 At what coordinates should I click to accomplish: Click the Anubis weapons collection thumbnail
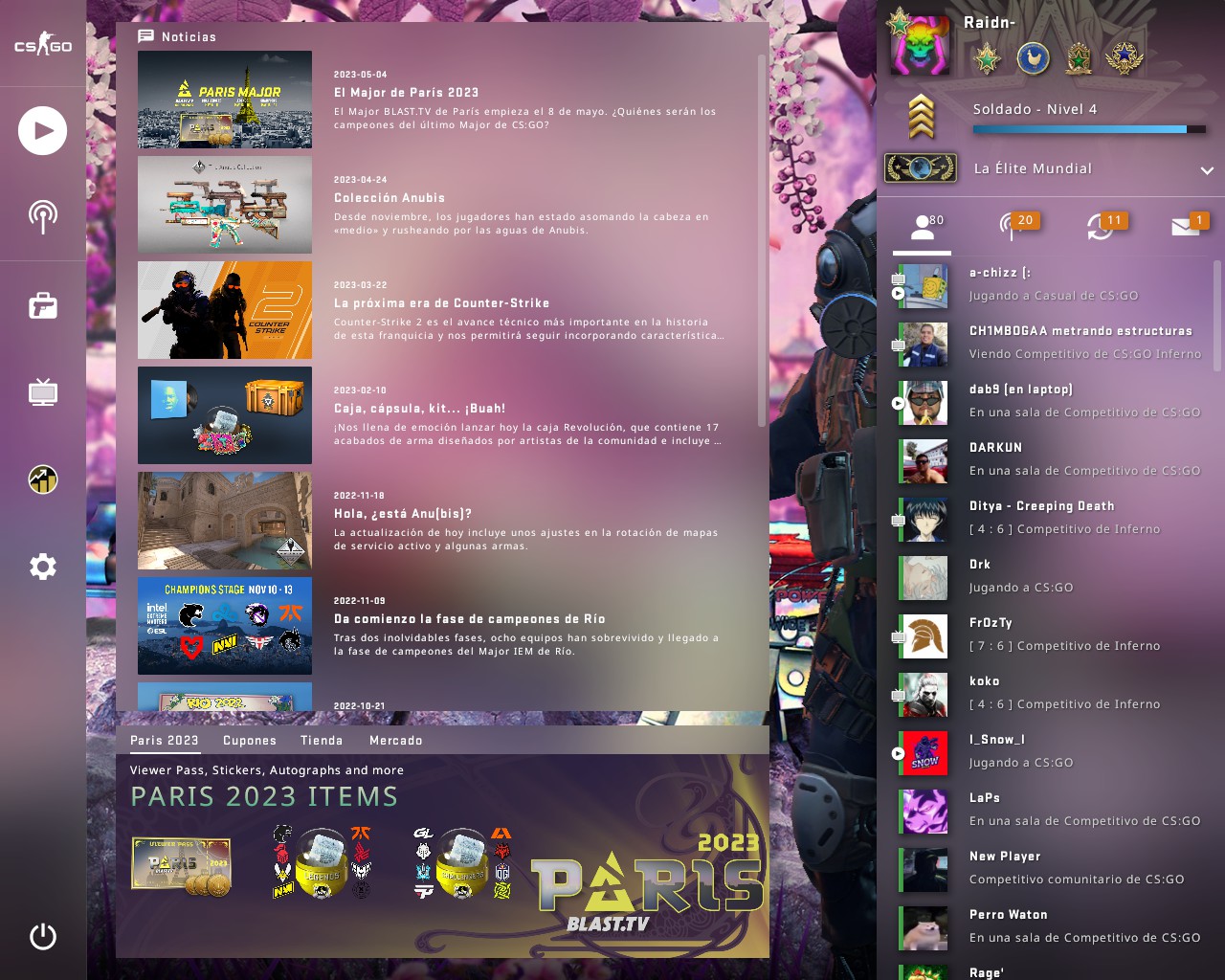pyautogui.click(x=225, y=205)
